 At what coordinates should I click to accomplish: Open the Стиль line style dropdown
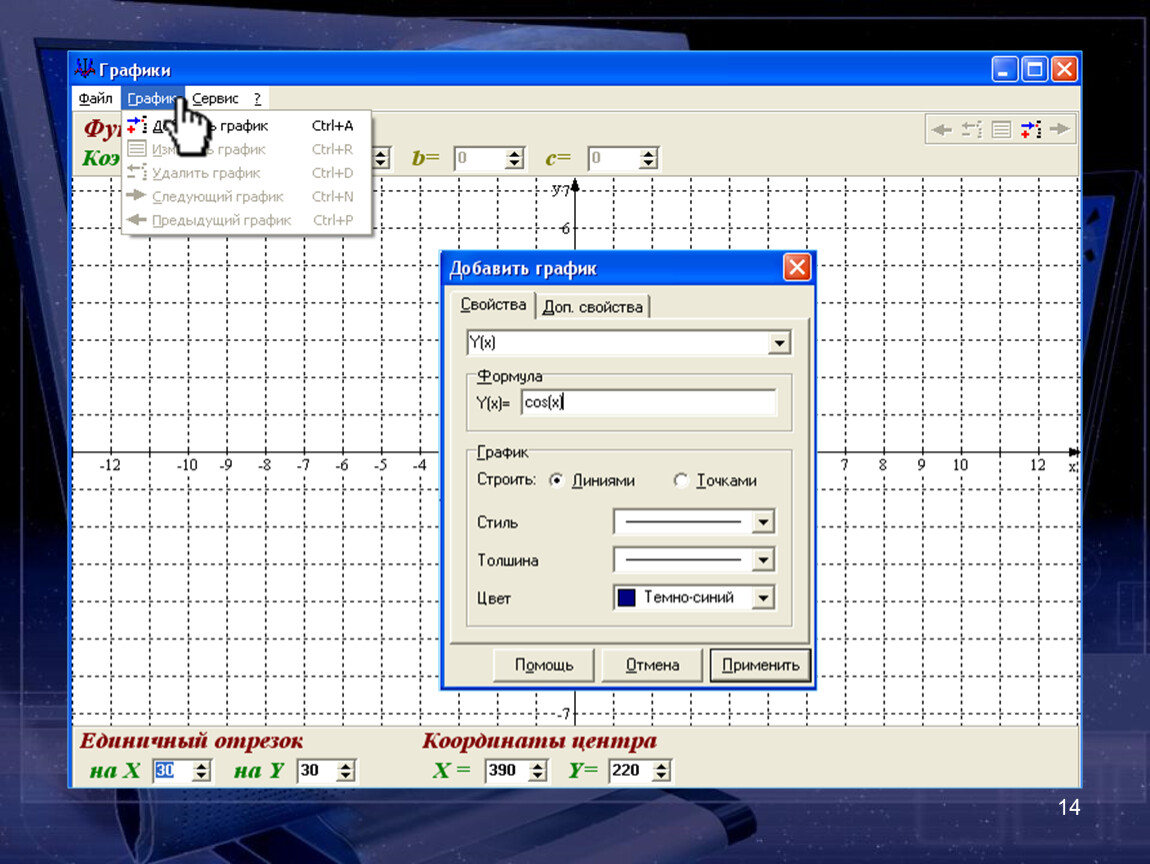click(x=763, y=522)
